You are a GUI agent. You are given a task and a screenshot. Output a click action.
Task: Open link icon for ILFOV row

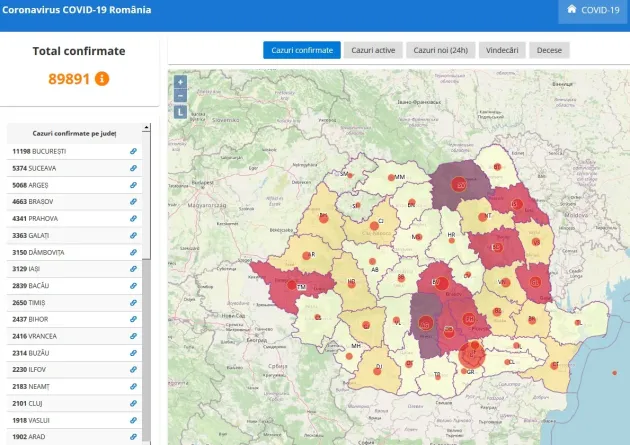(x=133, y=369)
